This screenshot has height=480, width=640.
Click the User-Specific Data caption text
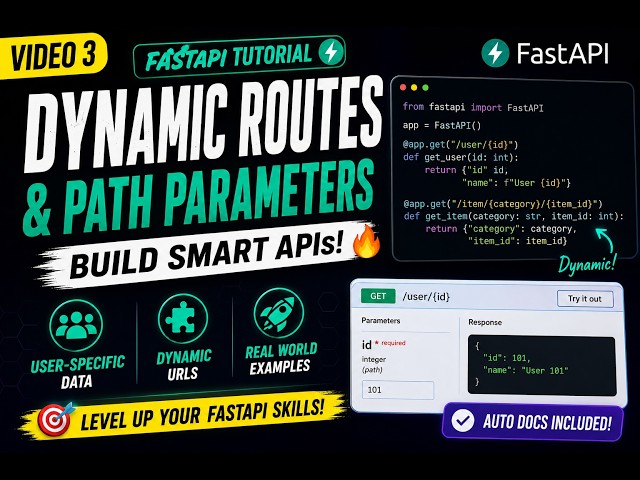77,372
